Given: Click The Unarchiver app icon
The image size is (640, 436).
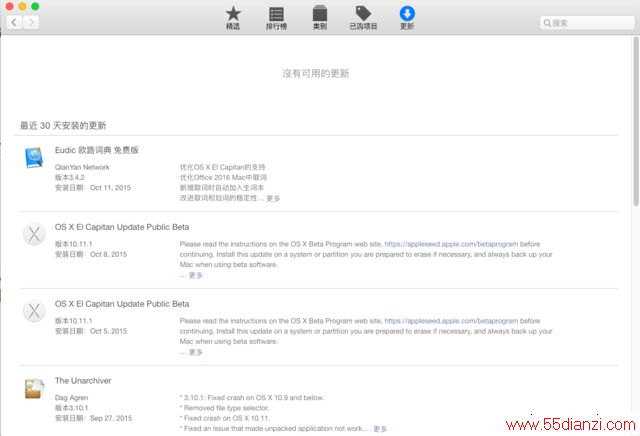Looking at the screenshot, I should [34, 388].
